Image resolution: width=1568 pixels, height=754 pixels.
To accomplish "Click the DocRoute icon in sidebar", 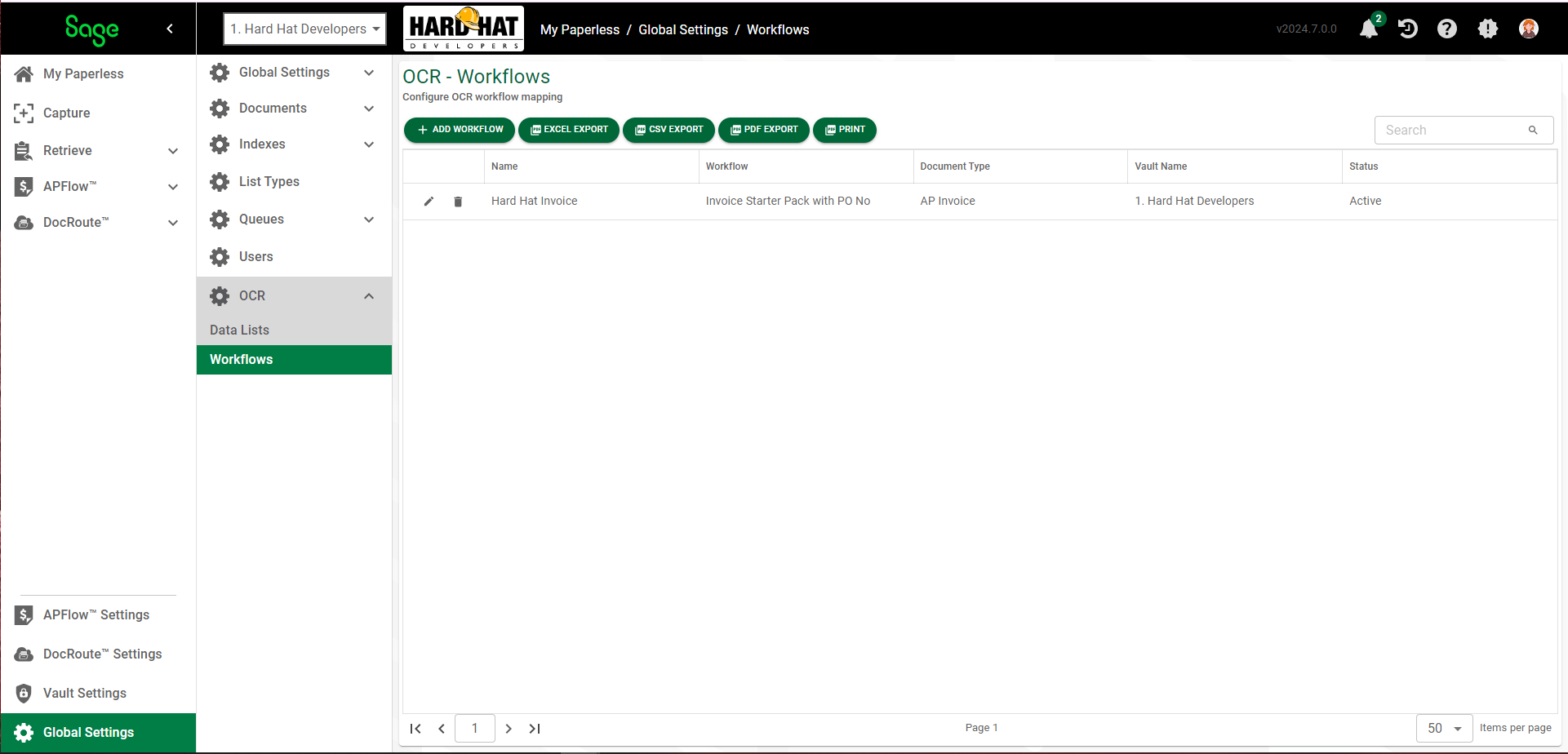I will [24, 223].
